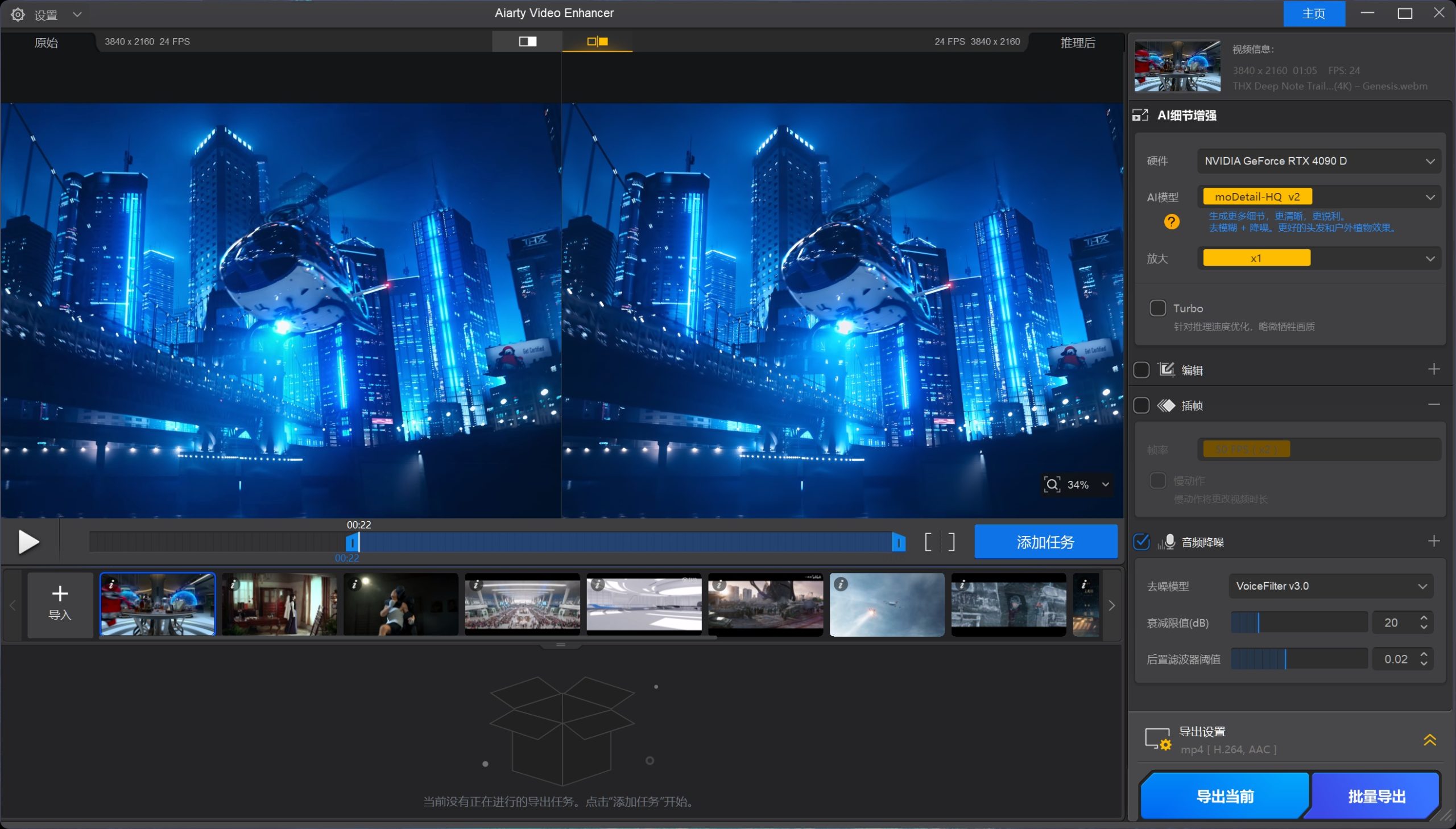Show info for the ruined city thumbnail
This screenshot has height=829, width=1456.
[x=719, y=584]
